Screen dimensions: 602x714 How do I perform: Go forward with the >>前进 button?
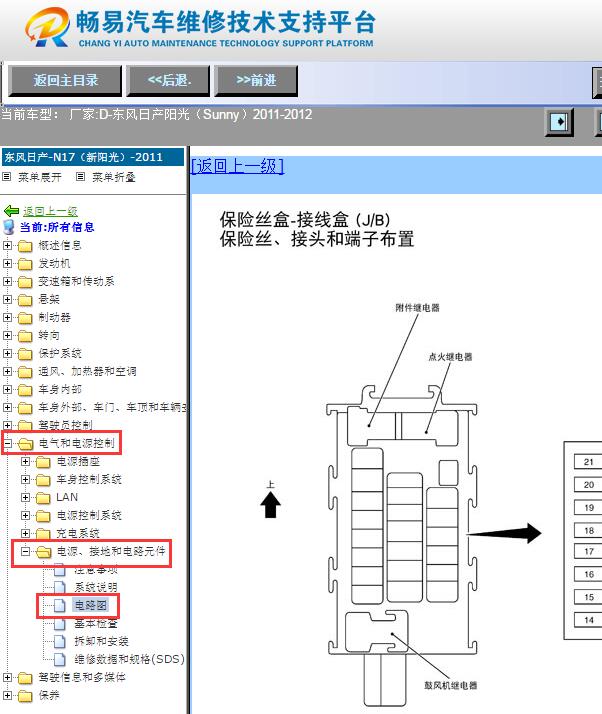[x=256, y=81]
